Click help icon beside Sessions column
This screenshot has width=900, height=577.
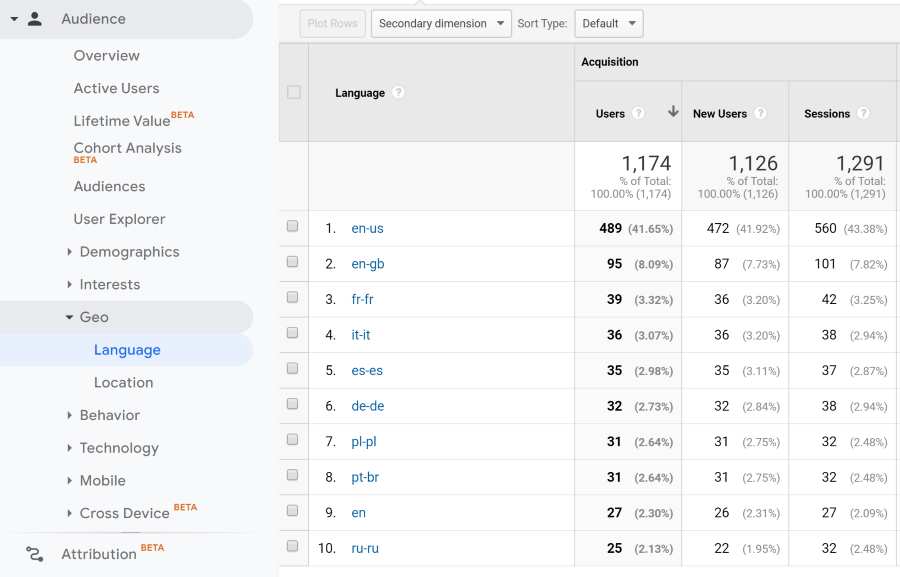click(862, 114)
